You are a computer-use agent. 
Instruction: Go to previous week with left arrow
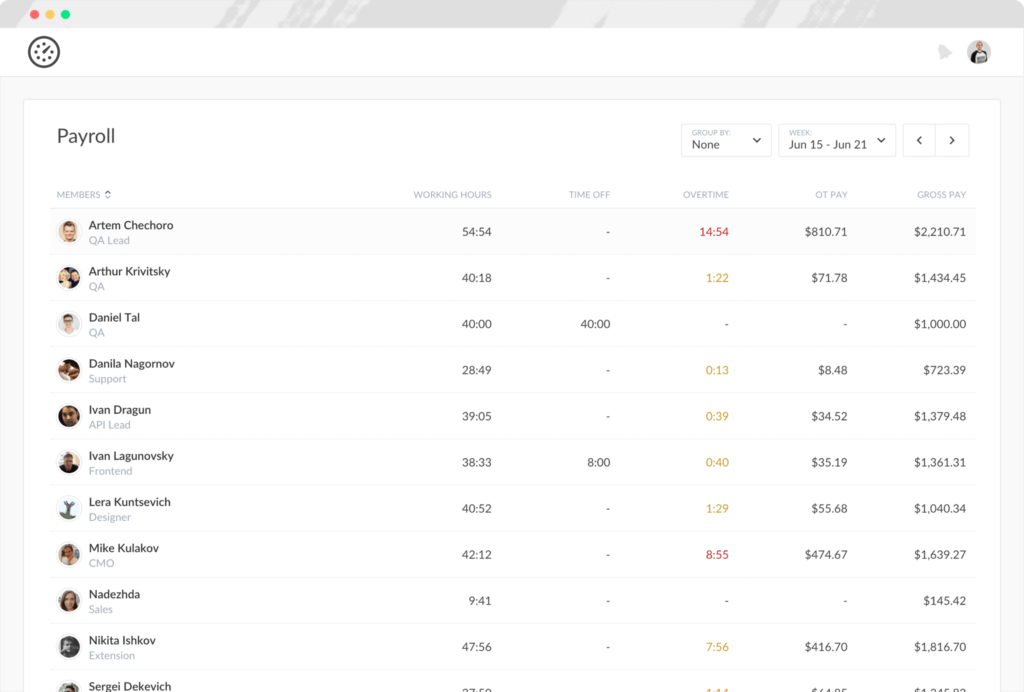tap(919, 141)
